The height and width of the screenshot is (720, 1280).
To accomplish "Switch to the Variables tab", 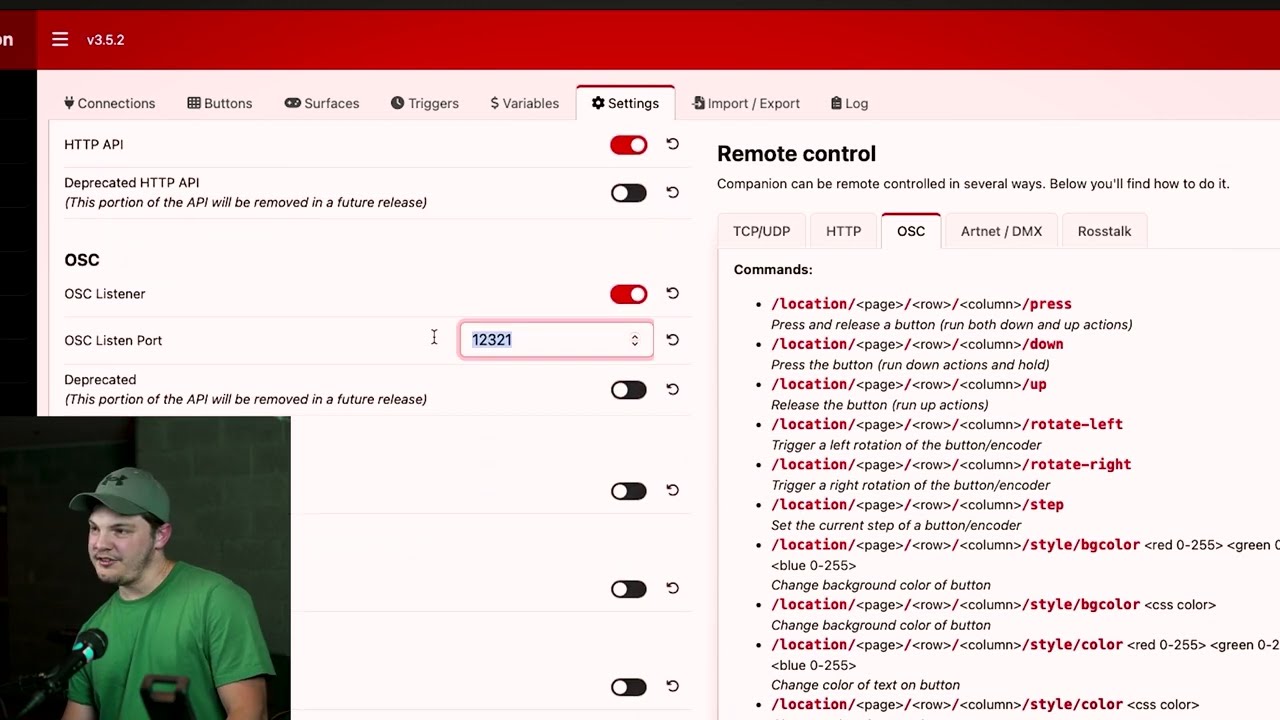I will (525, 103).
